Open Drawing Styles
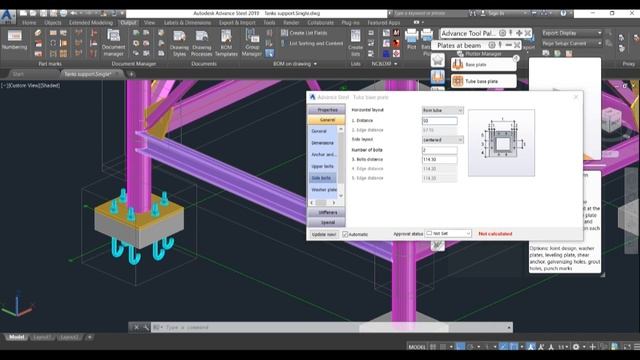Screen dimensions: 640x360 pyautogui.click(x=179, y=43)
